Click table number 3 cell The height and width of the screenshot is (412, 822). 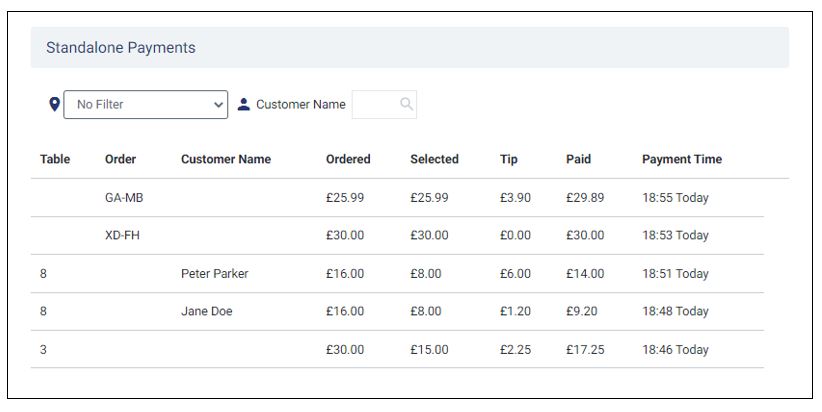click(43, 350)
